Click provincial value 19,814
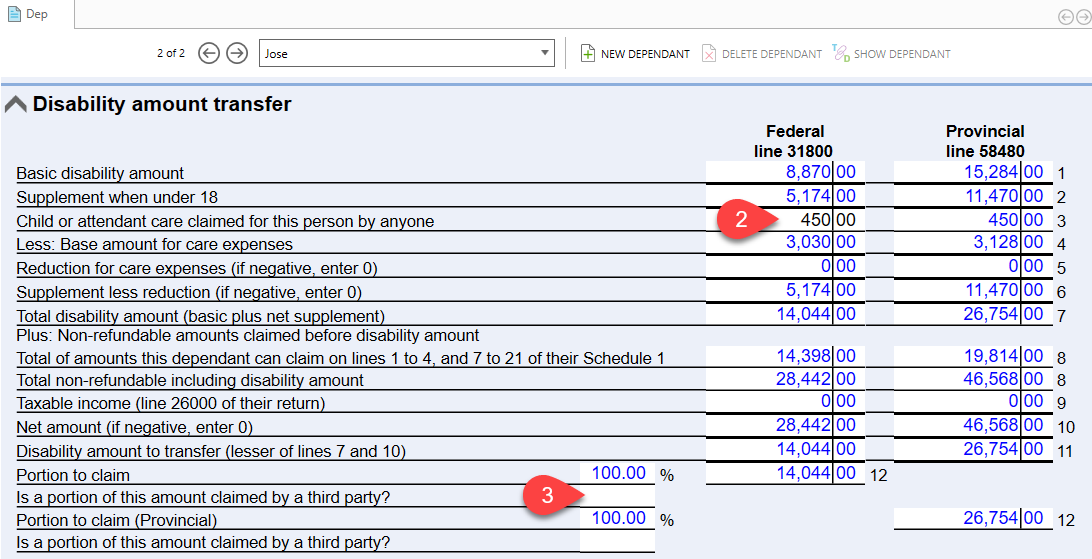Viewport: 1092px width, 559px height. click(x=972, y=356)
